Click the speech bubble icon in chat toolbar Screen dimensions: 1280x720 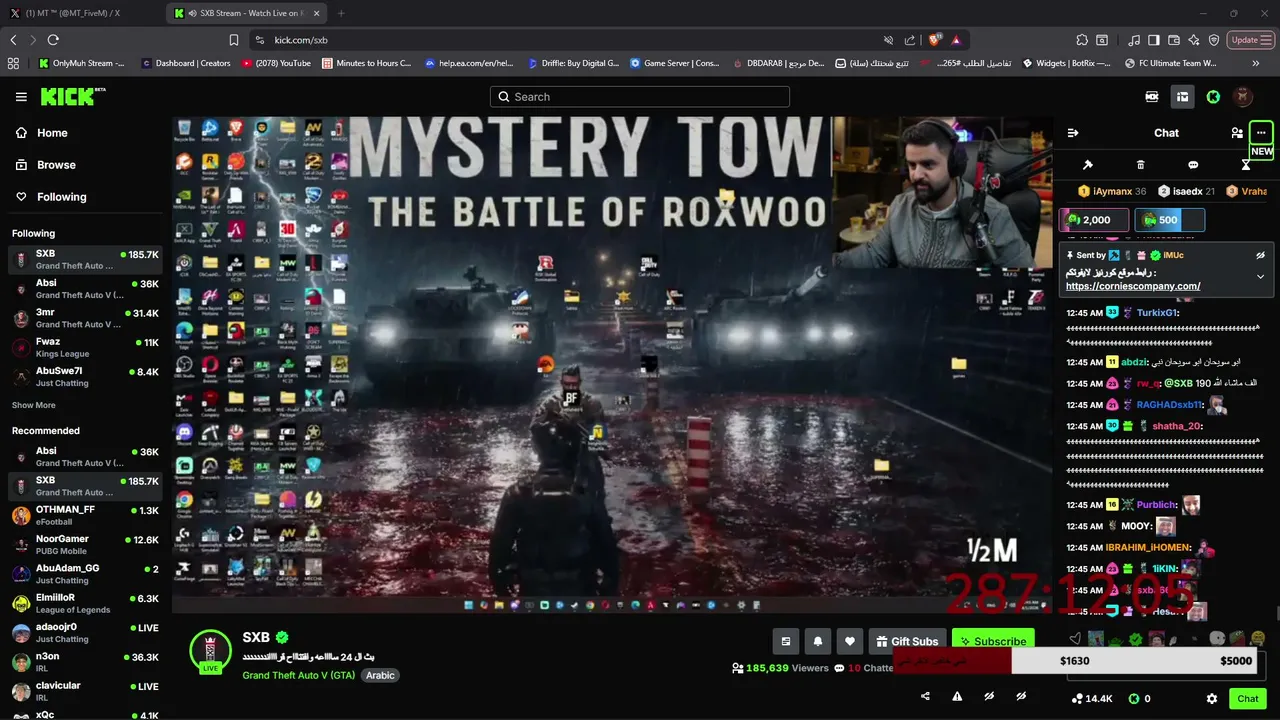1193,165
